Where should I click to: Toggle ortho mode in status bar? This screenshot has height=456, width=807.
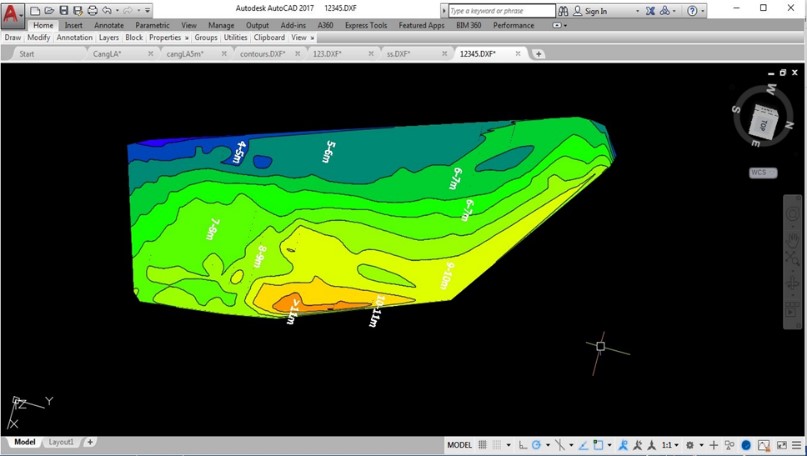[522, 445]
